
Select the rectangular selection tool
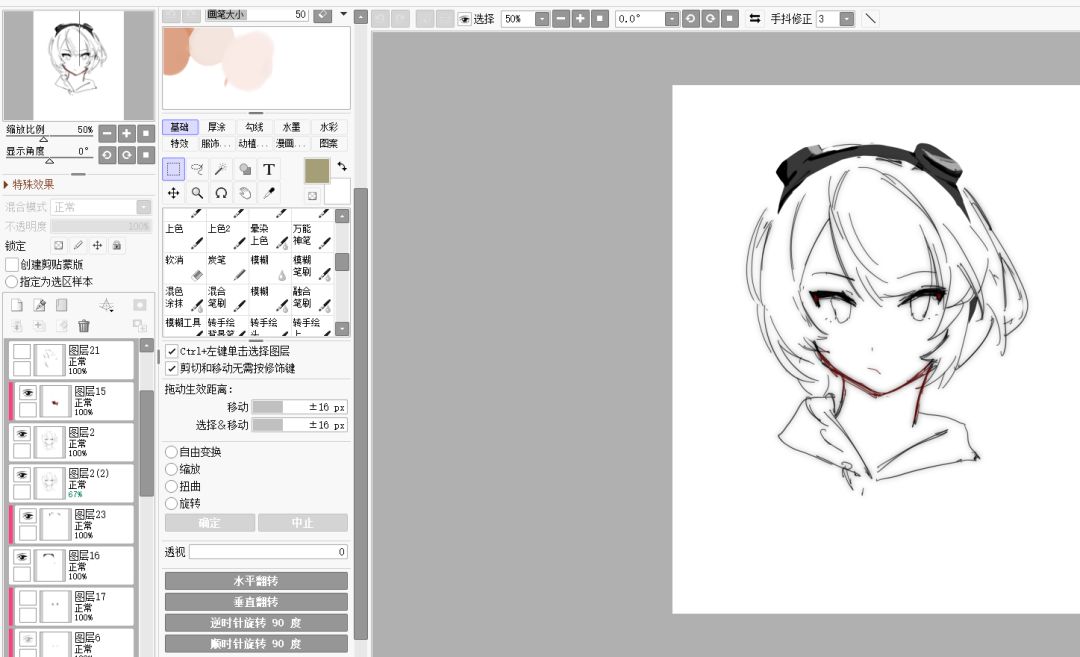click(174, 169)
